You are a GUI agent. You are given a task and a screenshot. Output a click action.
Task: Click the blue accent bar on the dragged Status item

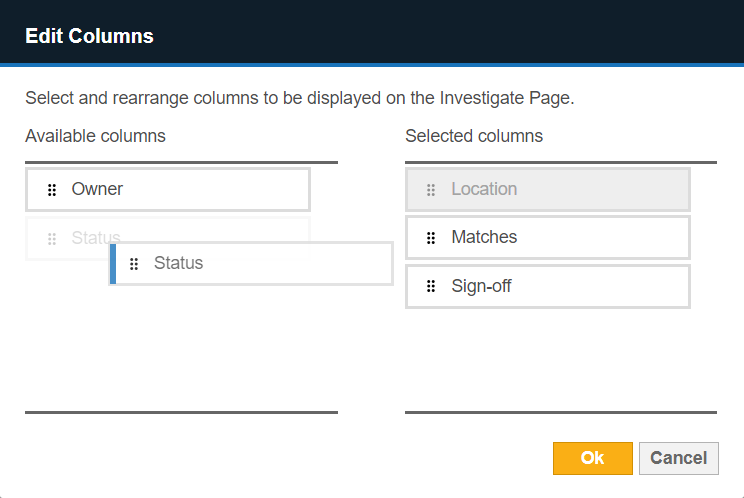coord(113,264)
